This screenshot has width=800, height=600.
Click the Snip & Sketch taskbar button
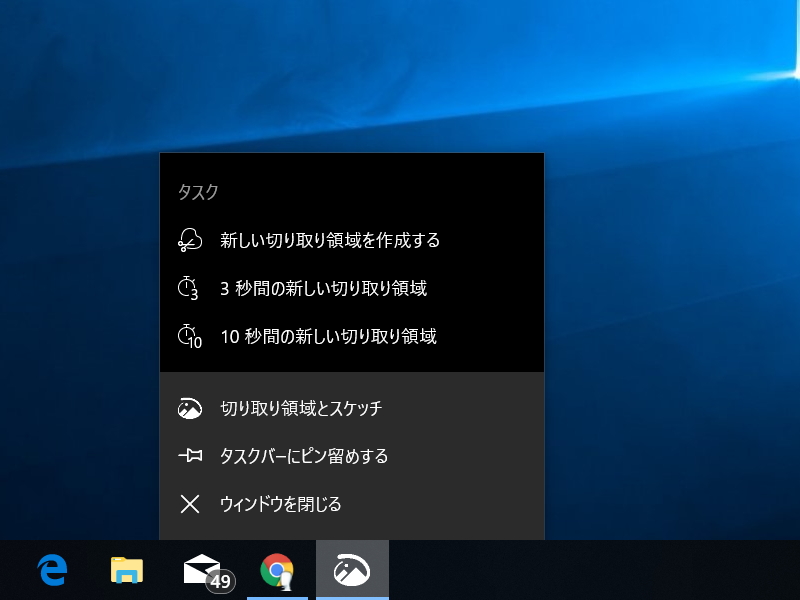(x=352, y=570)
